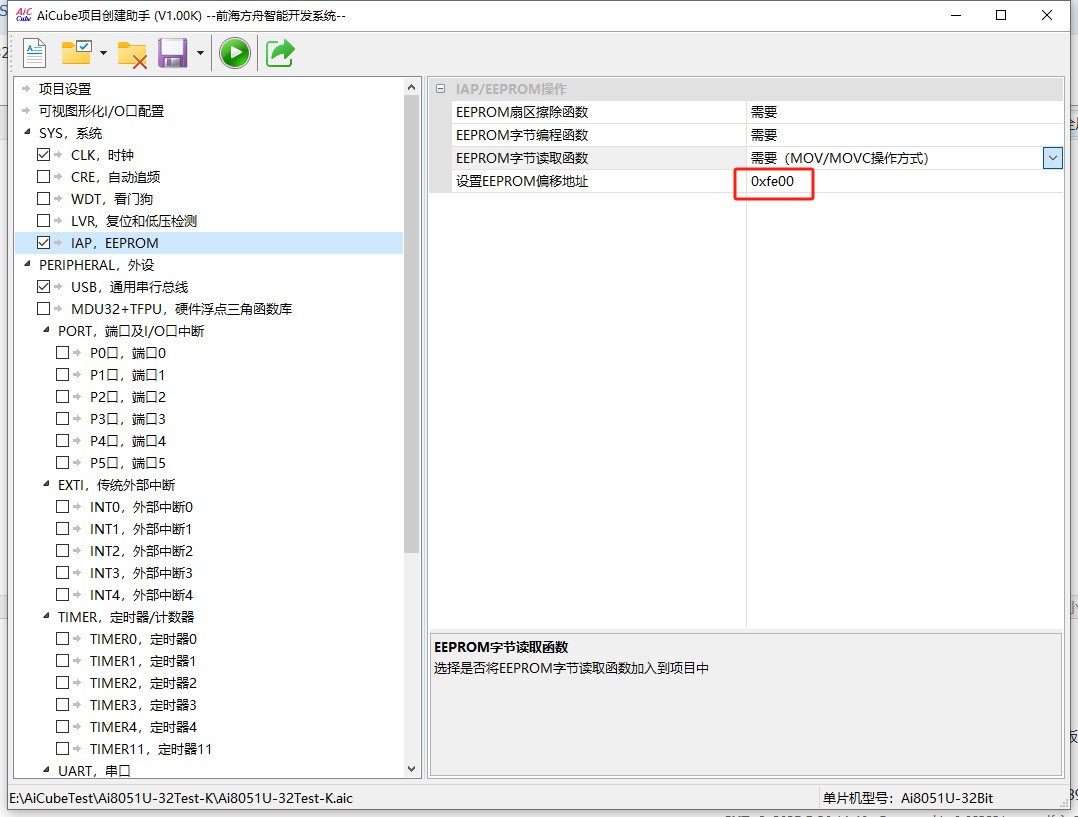
Task: Click close project folder icon with red X
Action: (132, 54)
